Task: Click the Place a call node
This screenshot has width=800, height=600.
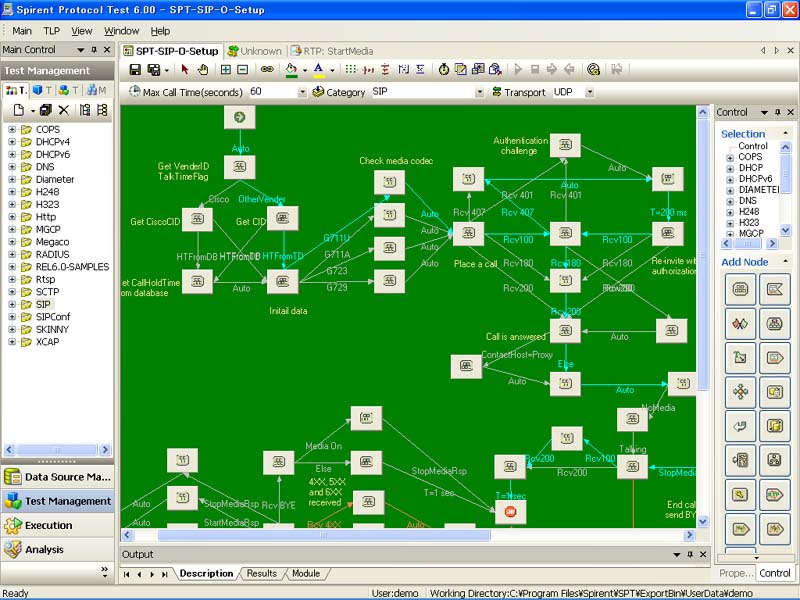Action: 468,234
